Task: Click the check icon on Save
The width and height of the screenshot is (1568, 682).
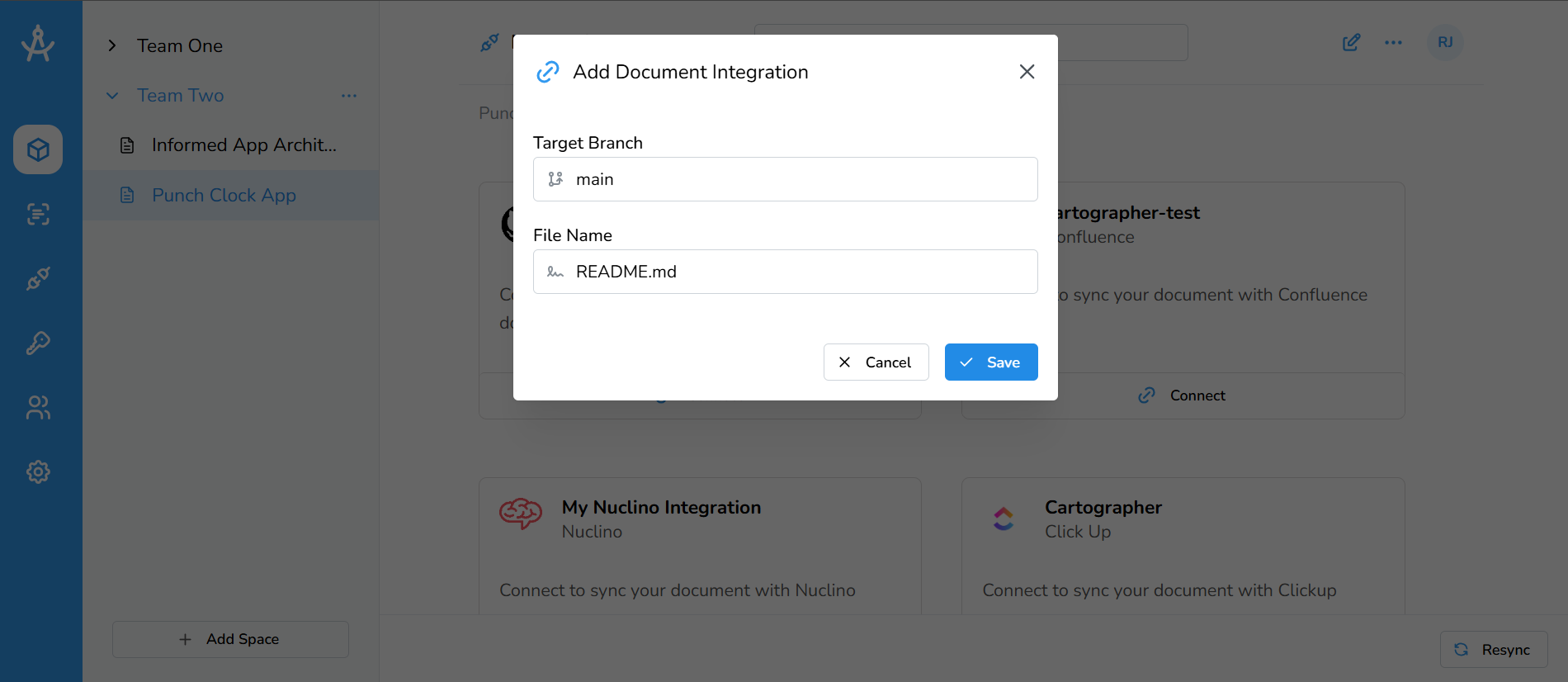Action: tap(966, 362)
